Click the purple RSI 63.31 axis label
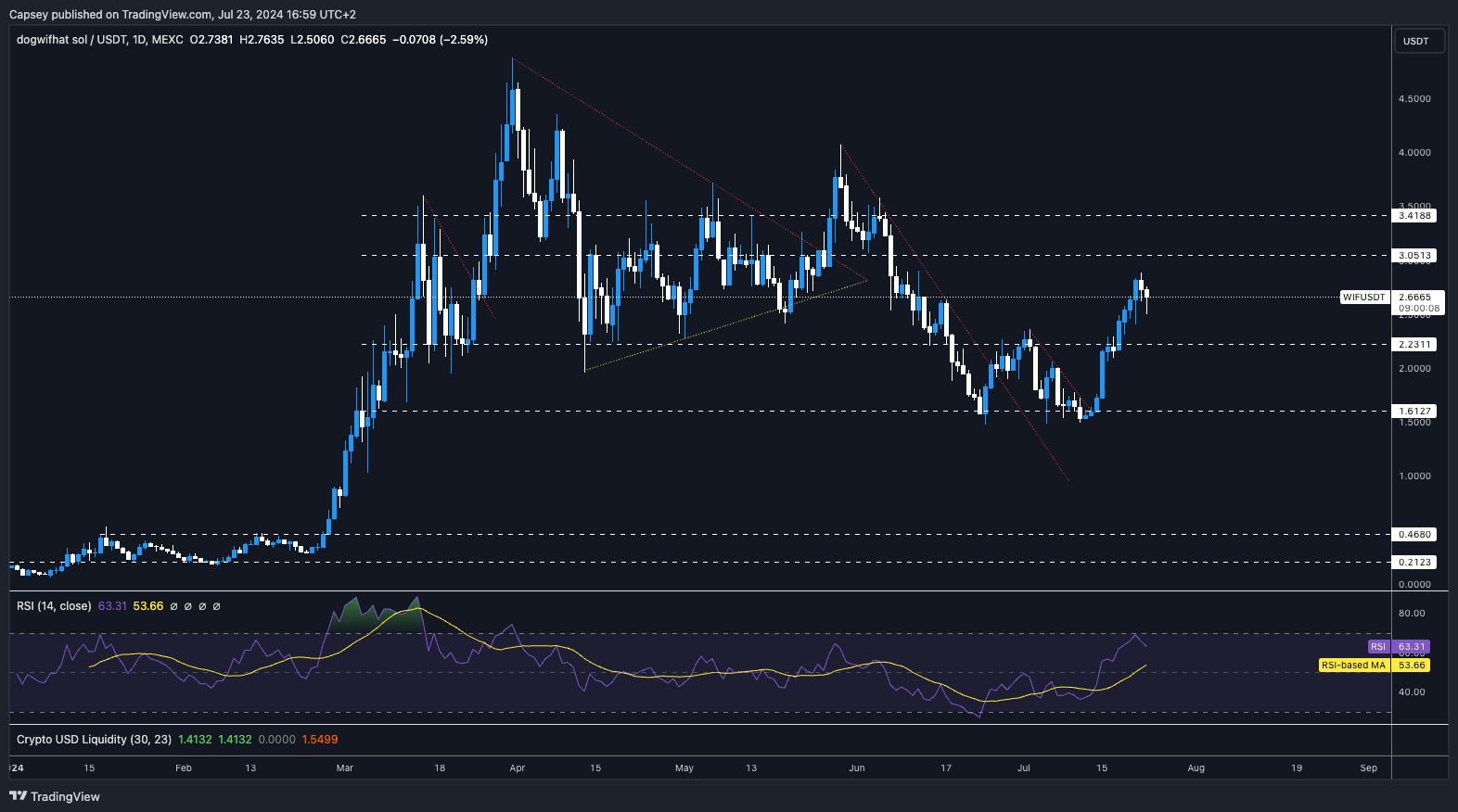1458x812 pixels. coord(1399,646)
